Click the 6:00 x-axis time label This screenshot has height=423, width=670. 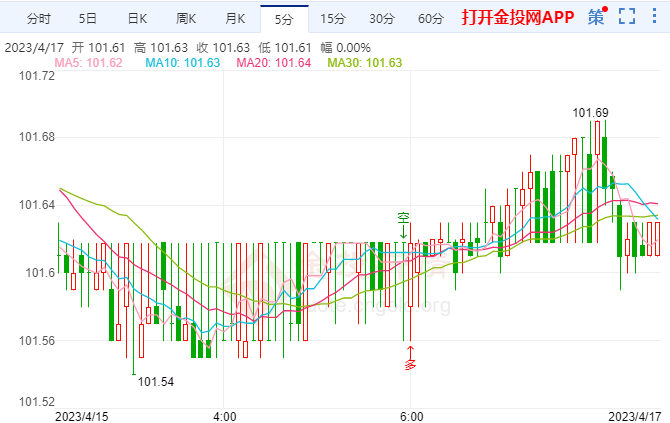click(411, 417)
